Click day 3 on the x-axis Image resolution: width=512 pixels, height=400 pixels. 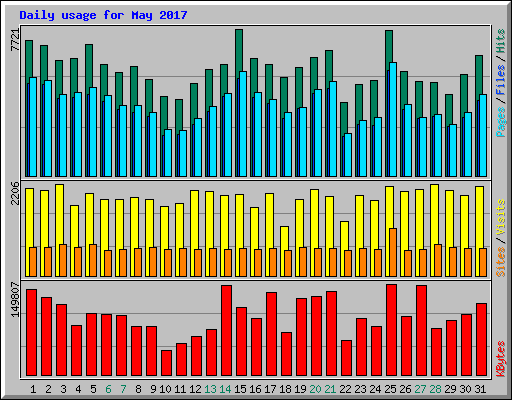pyautogui.click(x=63, y=389)
